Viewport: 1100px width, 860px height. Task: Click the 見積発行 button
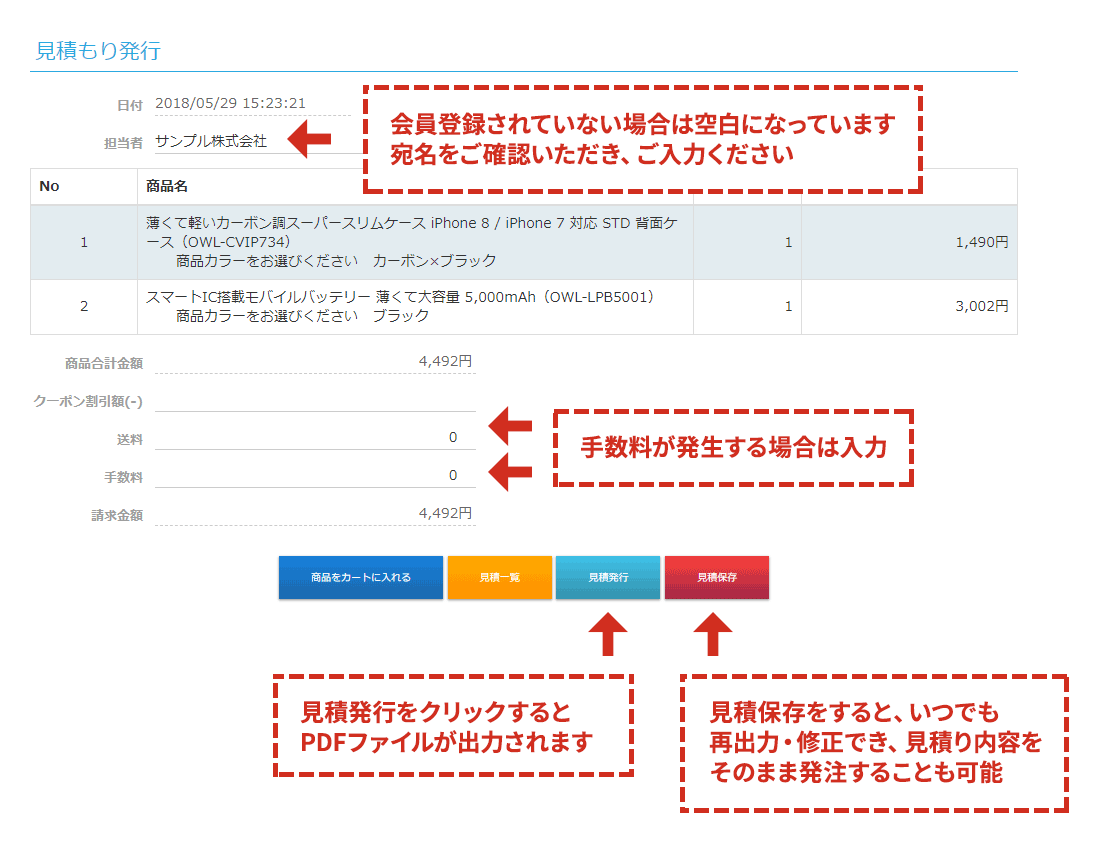point(608,577)
